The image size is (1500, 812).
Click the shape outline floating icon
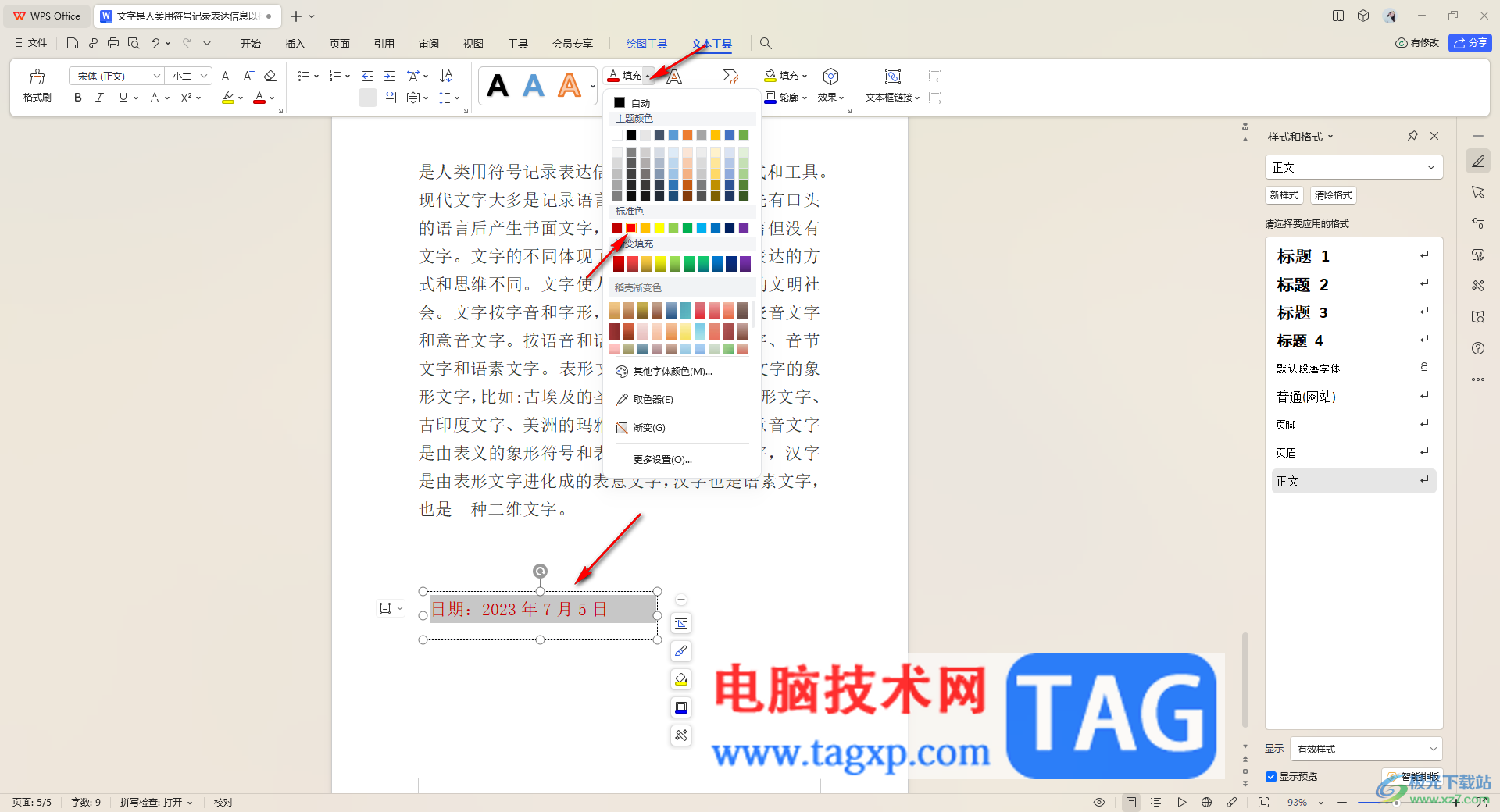coord(681,707)
